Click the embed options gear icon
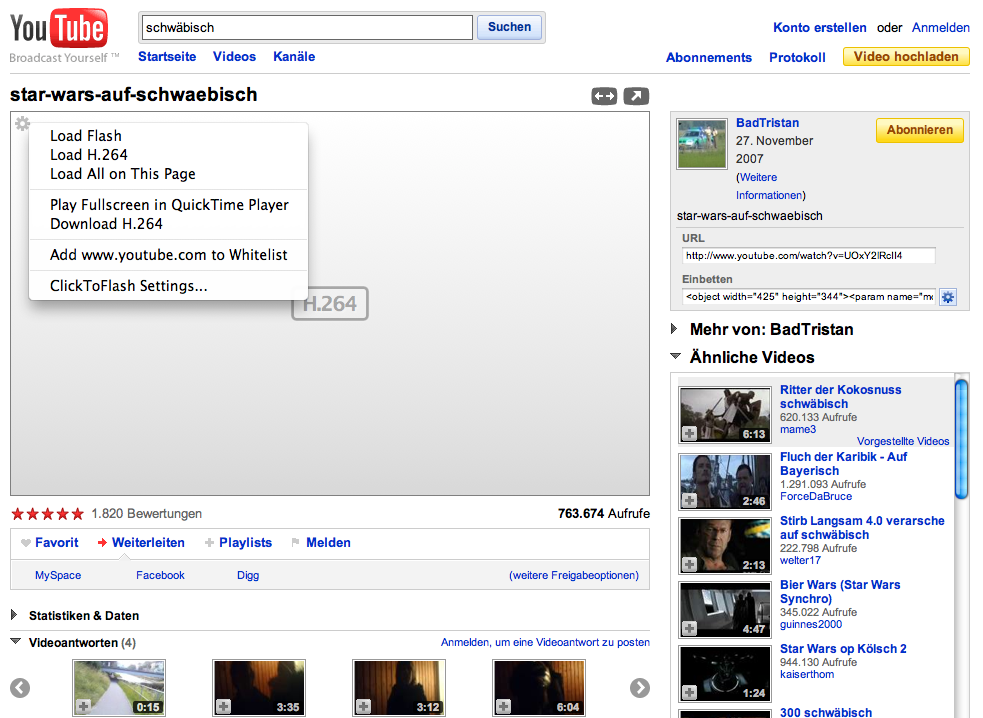983x718 pixels. point(948,297)
